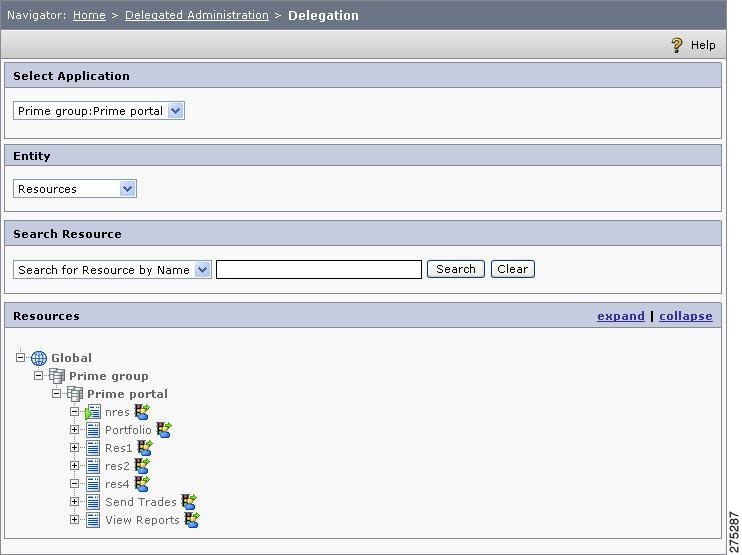Click the delegate icon next to res4

pos(141,484)
